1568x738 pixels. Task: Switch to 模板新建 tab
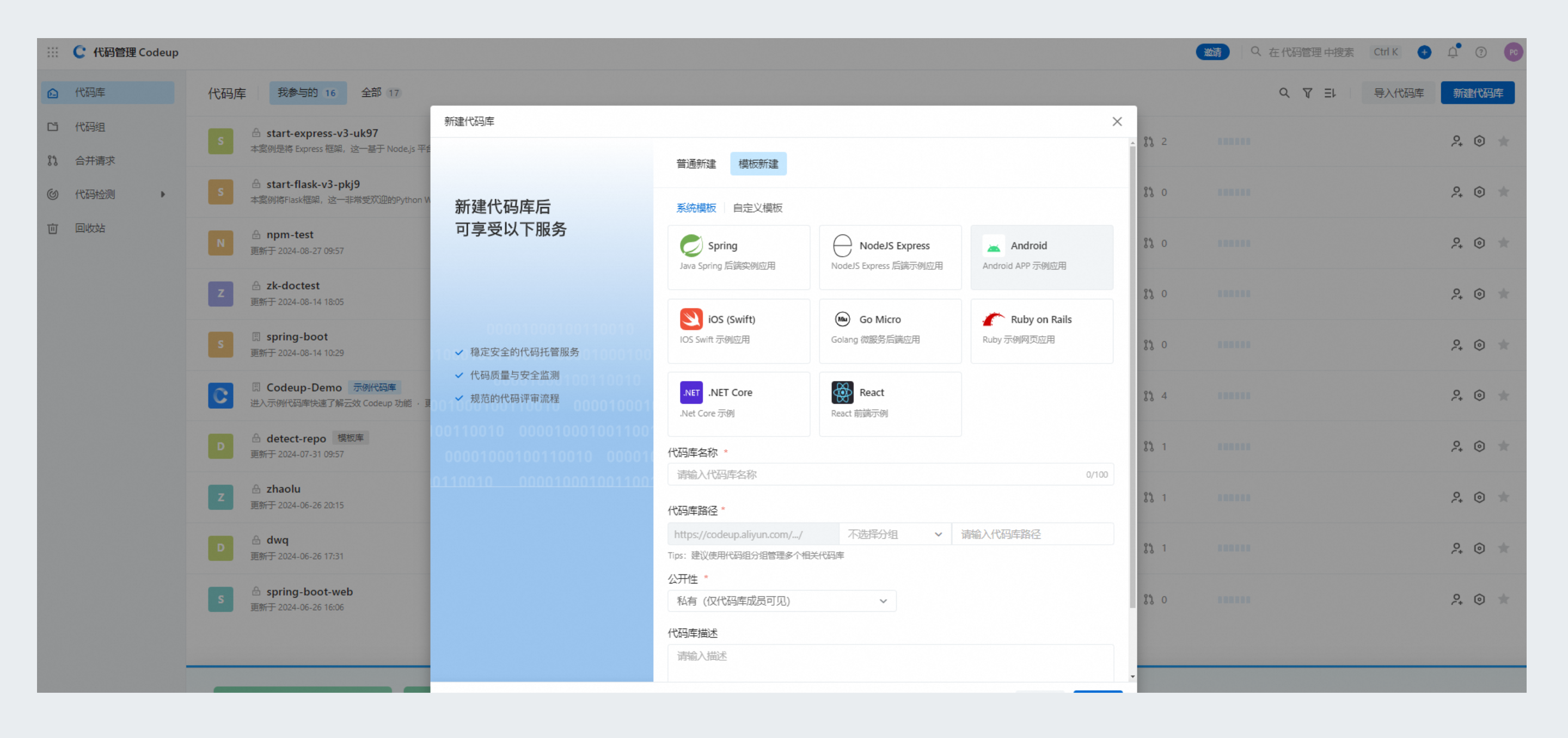pyautogui.click(x=758, y=164)
